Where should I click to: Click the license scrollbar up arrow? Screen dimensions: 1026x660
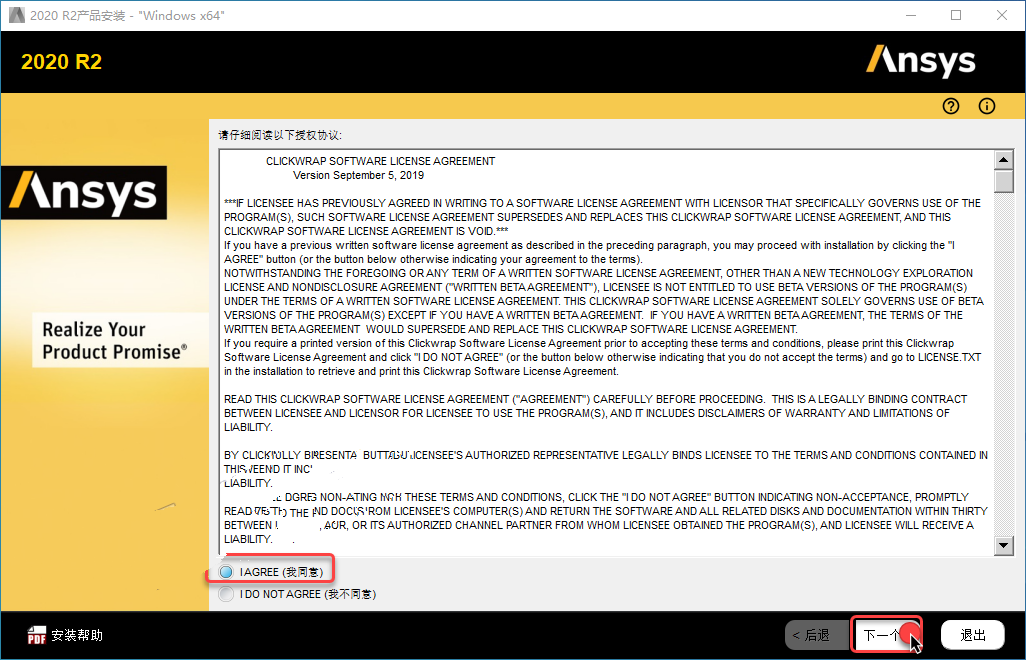1003,160
